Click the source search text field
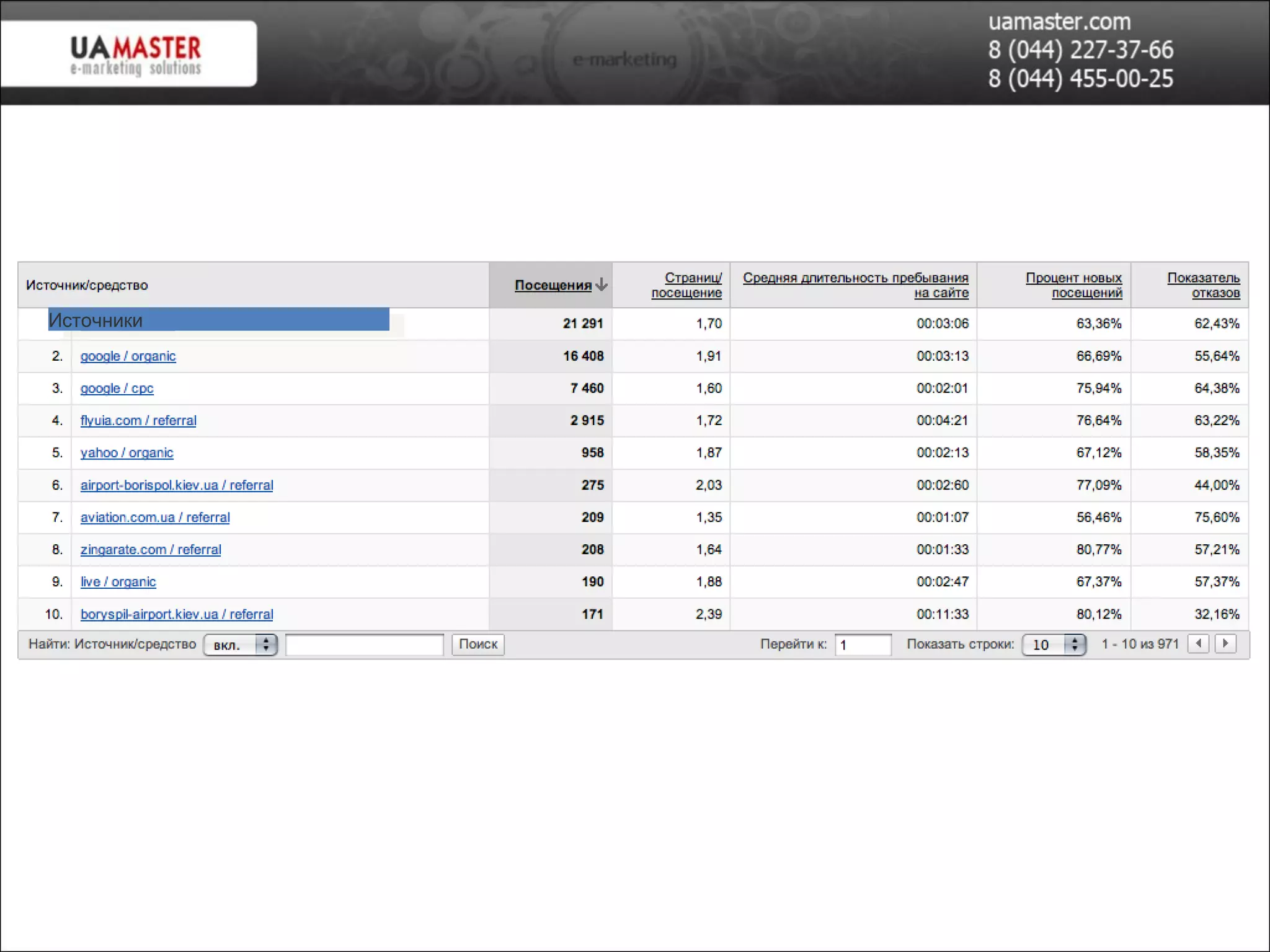1270x952 pixels. pos(365,645)
